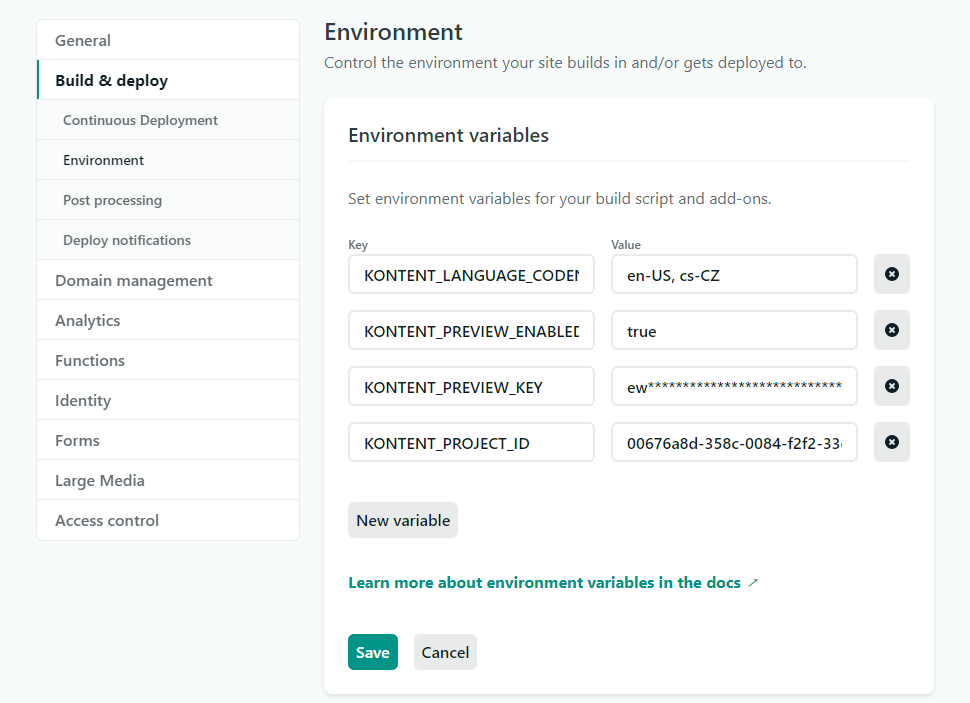Click the KONTENT_PROJECT_ID value field

click(734, 442)
